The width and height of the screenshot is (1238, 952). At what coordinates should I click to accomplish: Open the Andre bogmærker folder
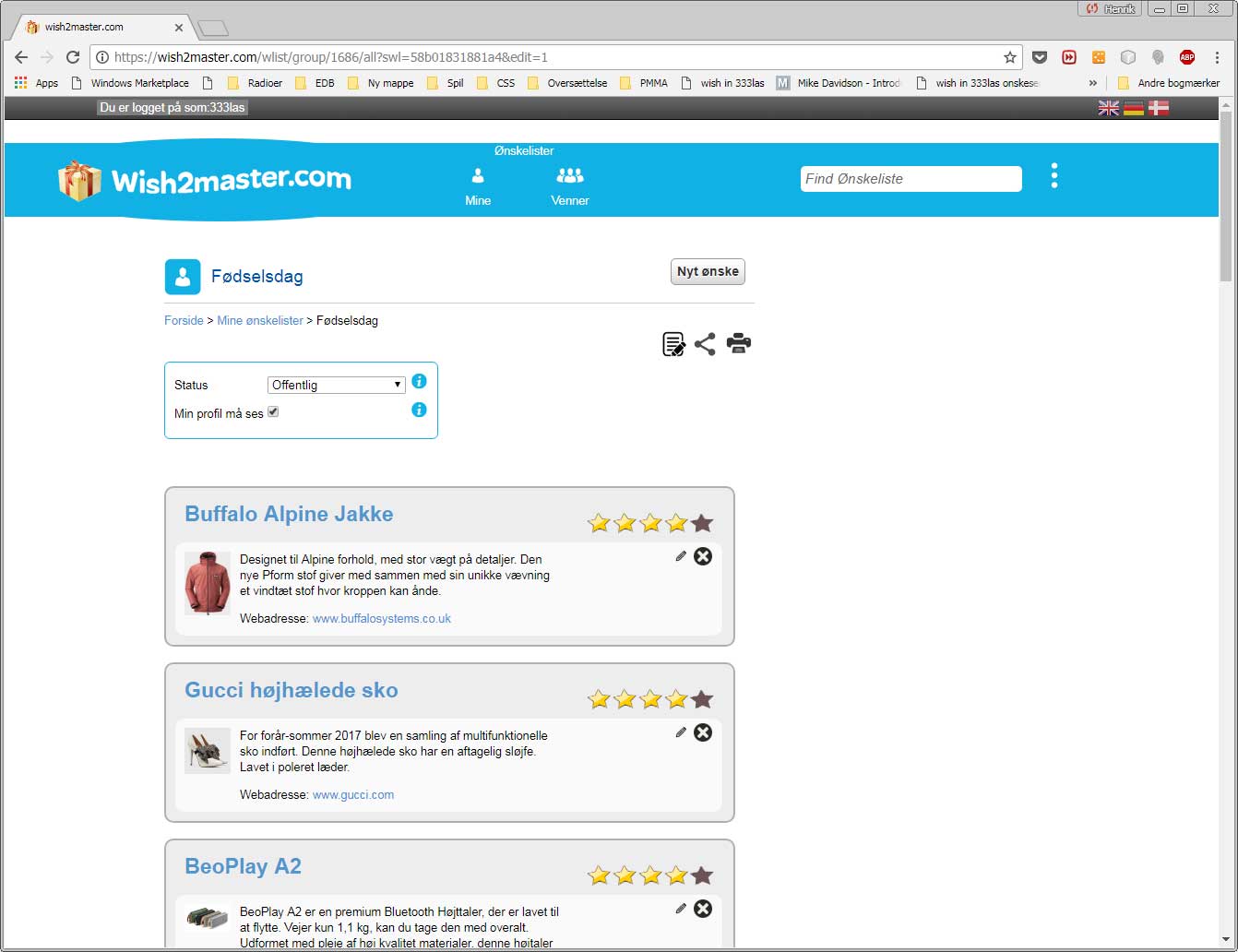[1169, 83]
